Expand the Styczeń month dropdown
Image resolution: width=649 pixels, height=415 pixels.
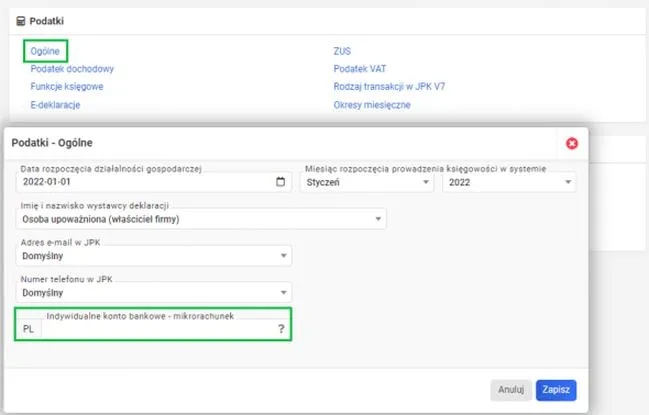tap(367, 182)
